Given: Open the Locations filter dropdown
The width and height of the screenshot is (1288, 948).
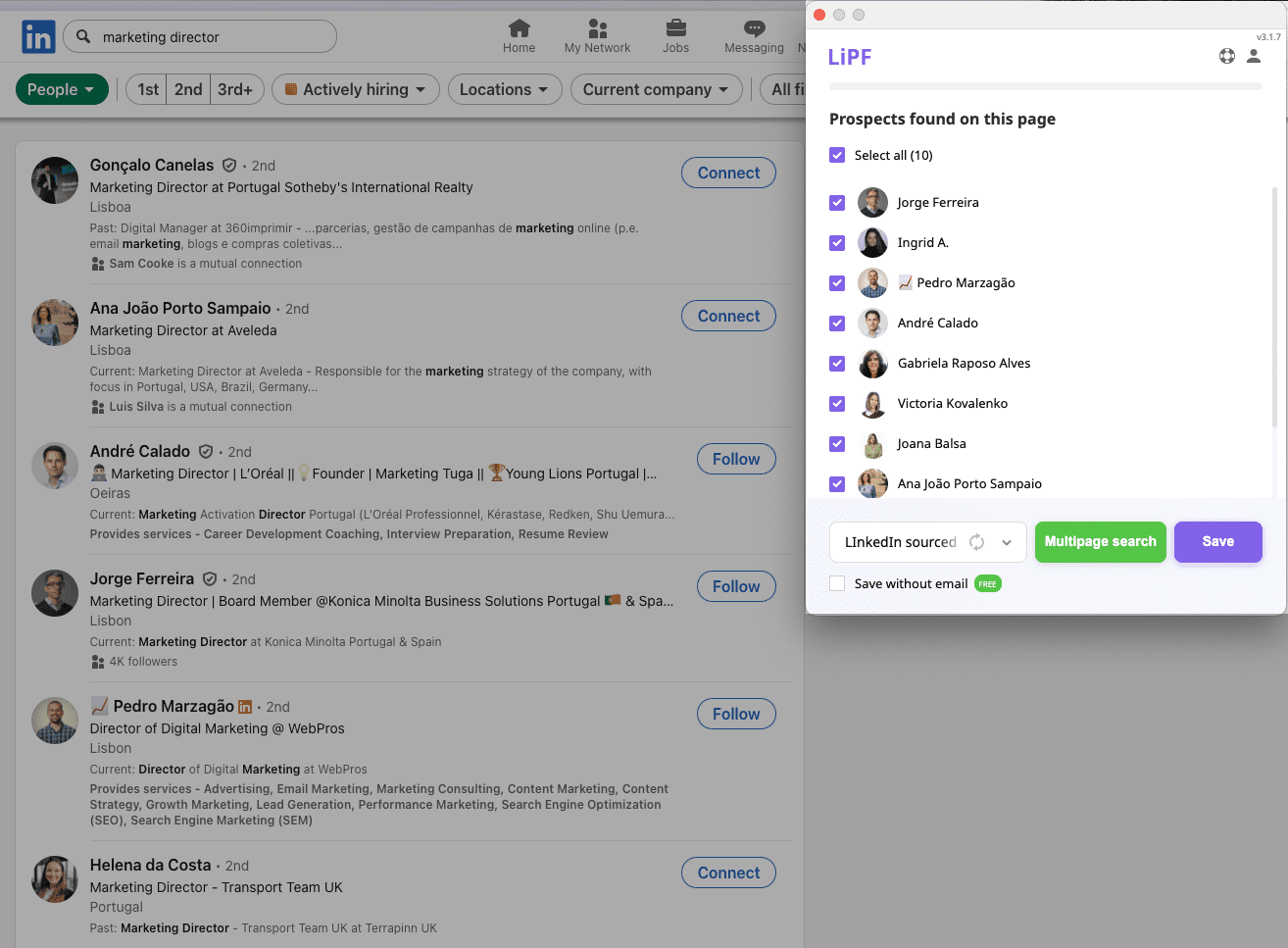Looking at the screenshot, I should click(x=504, y=89).
